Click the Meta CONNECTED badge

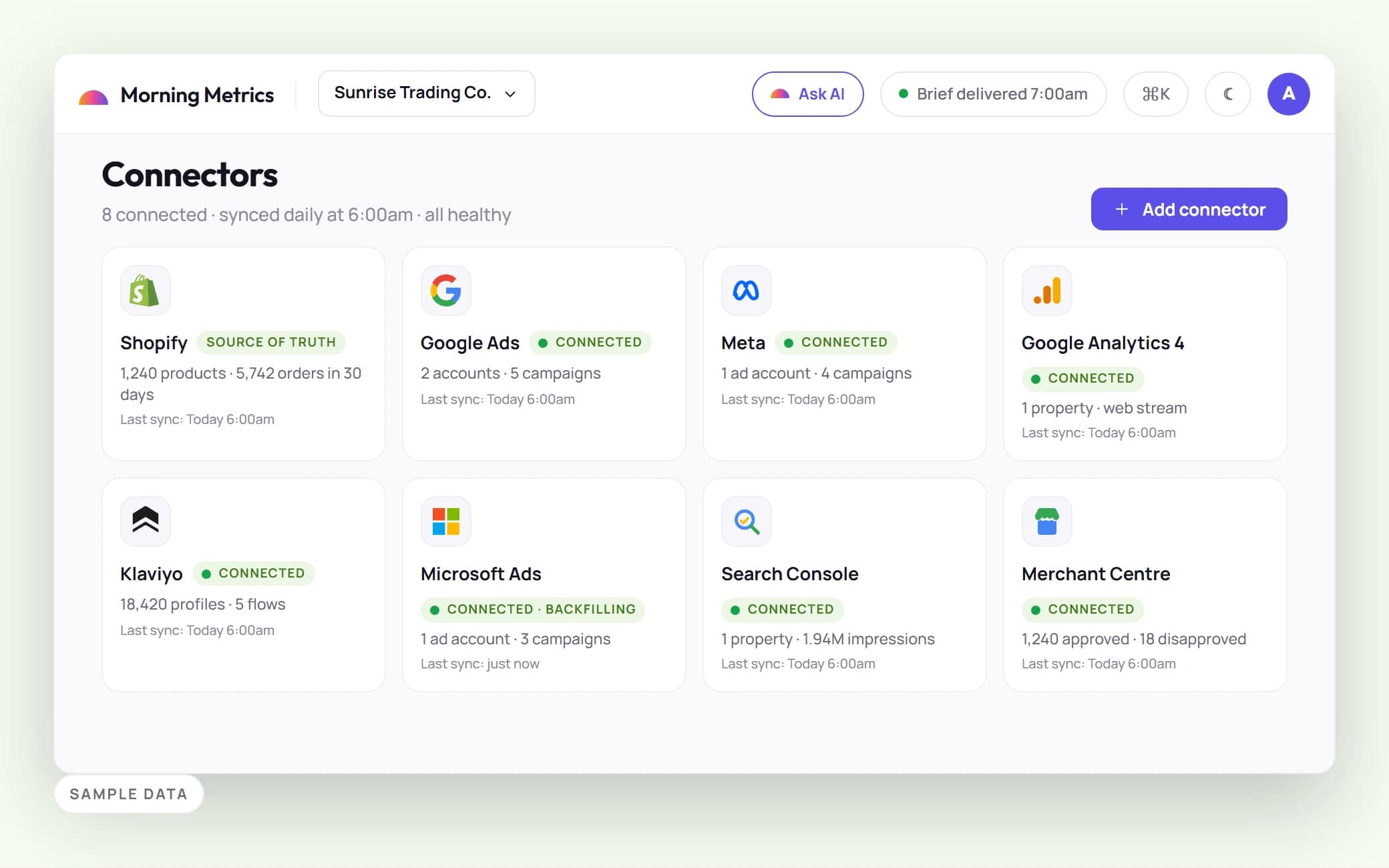pyautogui.click(x=836, y=342)
